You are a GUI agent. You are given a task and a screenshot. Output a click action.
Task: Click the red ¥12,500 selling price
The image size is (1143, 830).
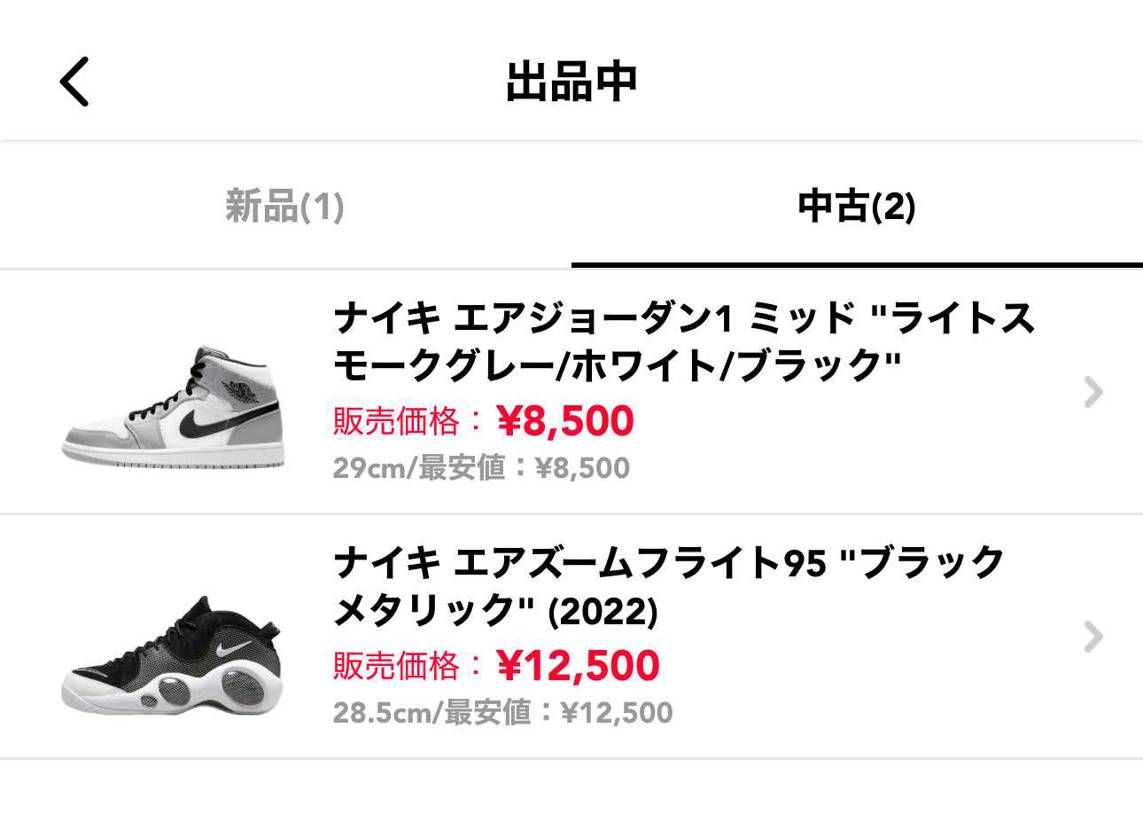coord(578,665)
